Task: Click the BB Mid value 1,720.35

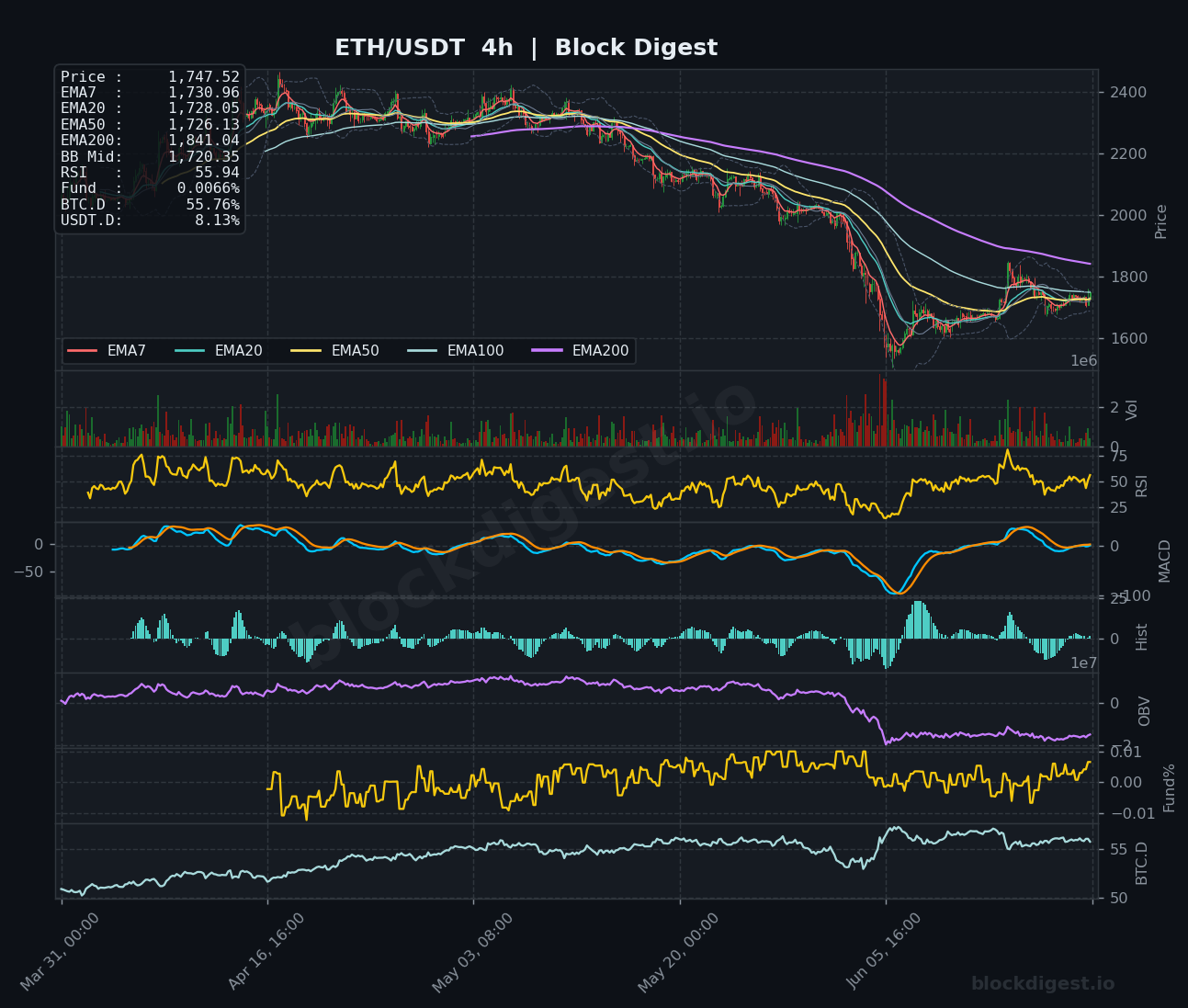Action: (204, 156)
